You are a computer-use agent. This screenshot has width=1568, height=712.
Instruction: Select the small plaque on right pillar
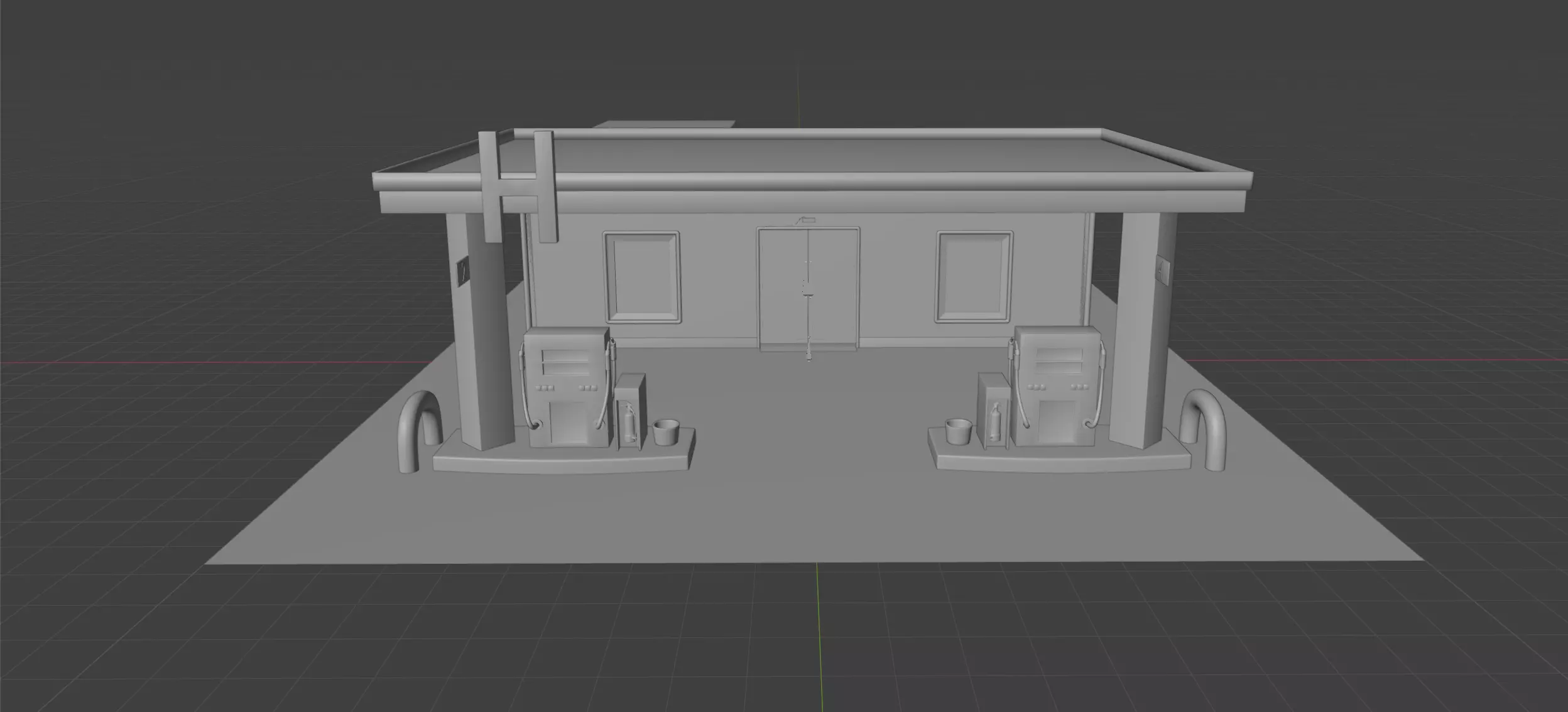tap(1163, 270)
